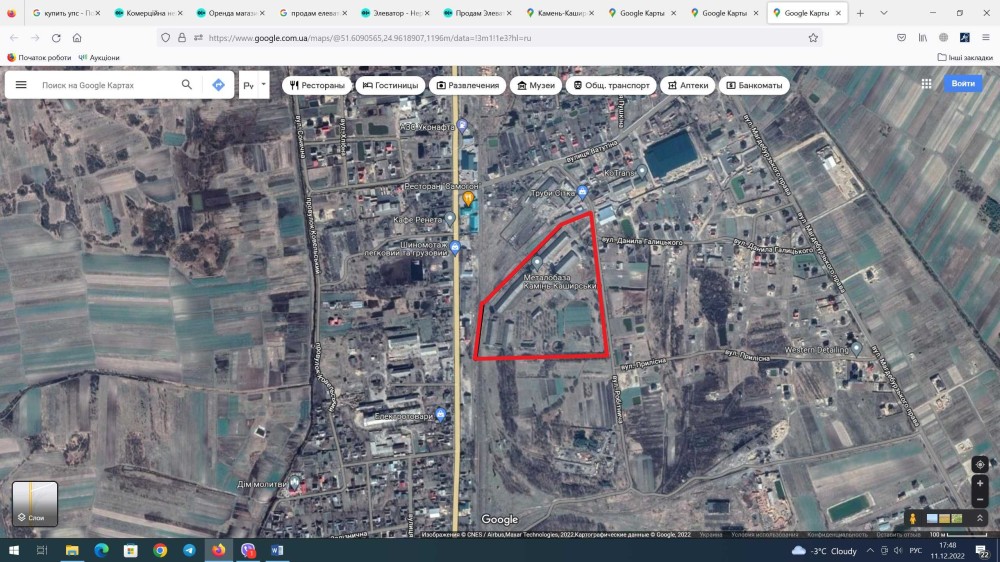The image size is (1000, 562).
Task: Focus the Поиск на Google Картах field
Action: pos(107,85)
